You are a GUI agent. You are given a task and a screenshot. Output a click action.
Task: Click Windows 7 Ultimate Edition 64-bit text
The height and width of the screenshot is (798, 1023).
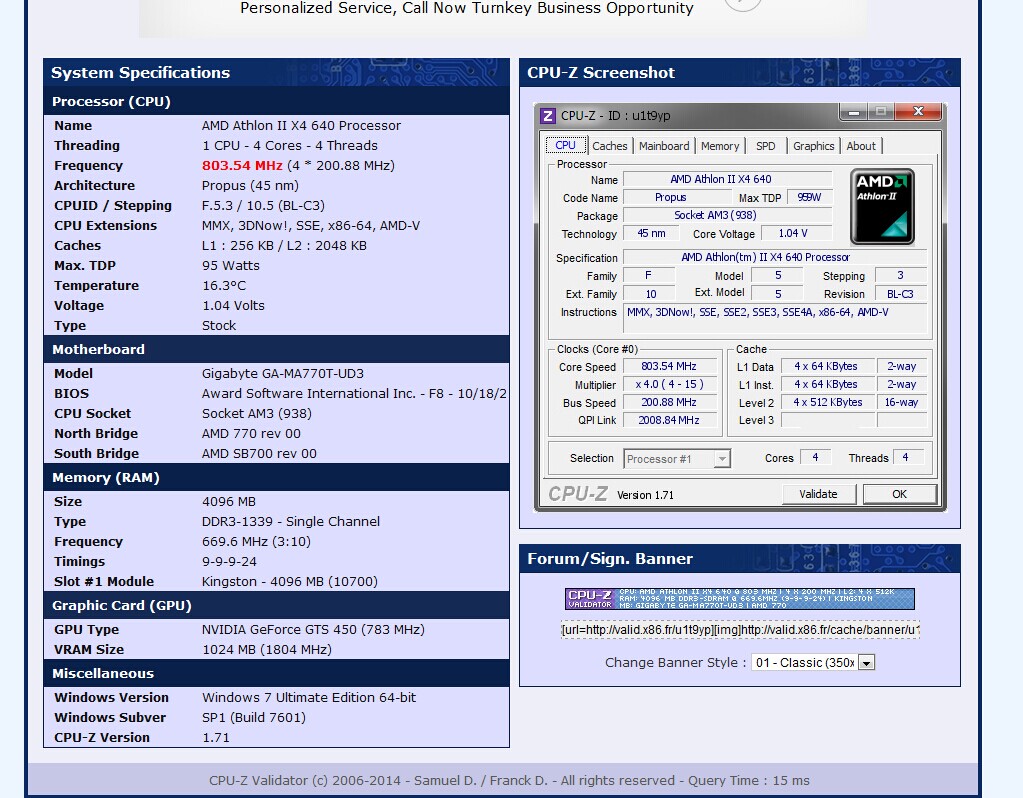coord(309,698)
